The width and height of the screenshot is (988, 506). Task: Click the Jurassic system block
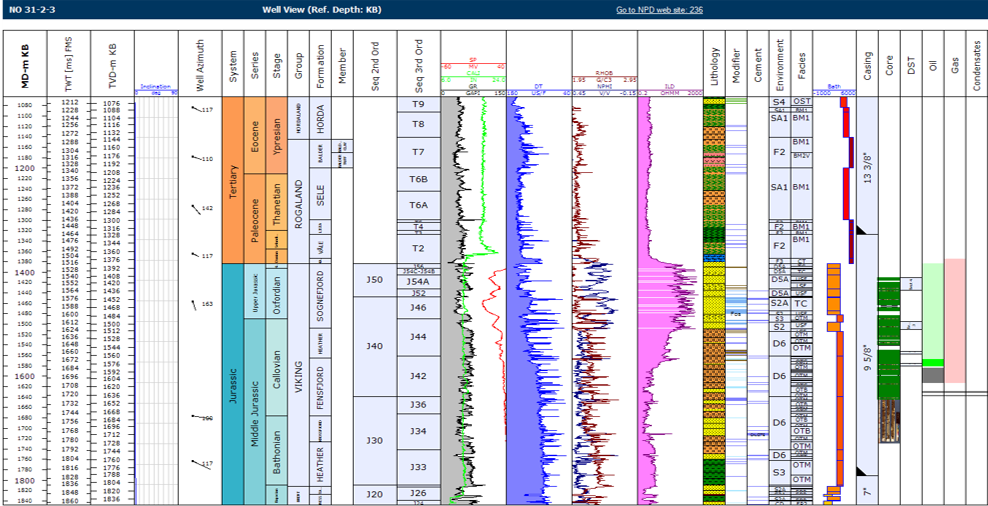[233, 385]
